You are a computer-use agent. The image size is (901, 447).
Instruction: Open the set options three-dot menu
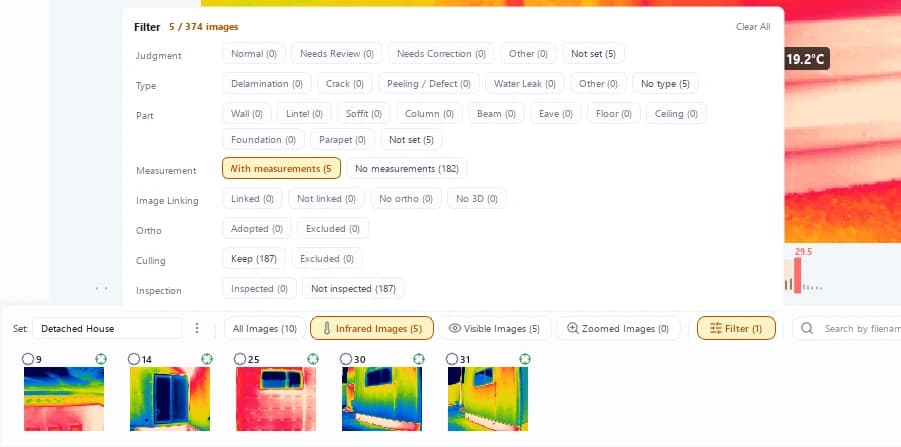(x=197, y=328)
